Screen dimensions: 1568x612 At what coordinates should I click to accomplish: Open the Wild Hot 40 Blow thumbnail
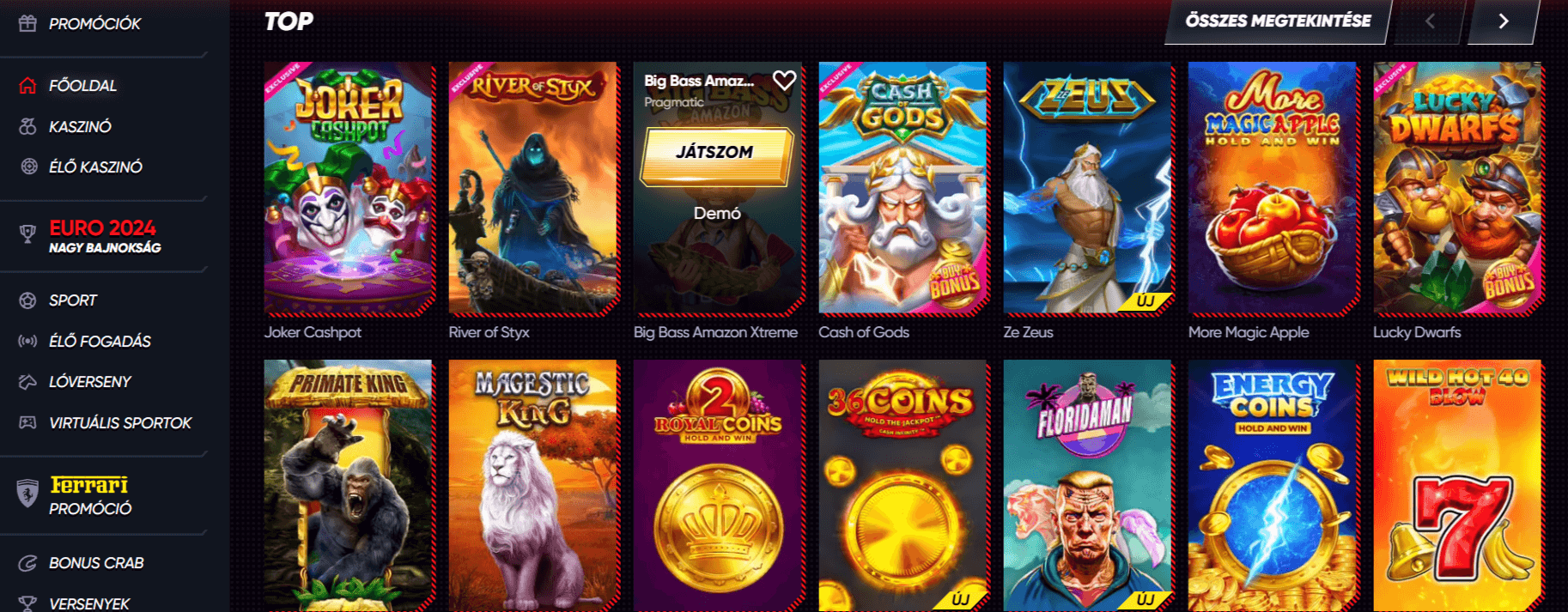point(1457,486)
